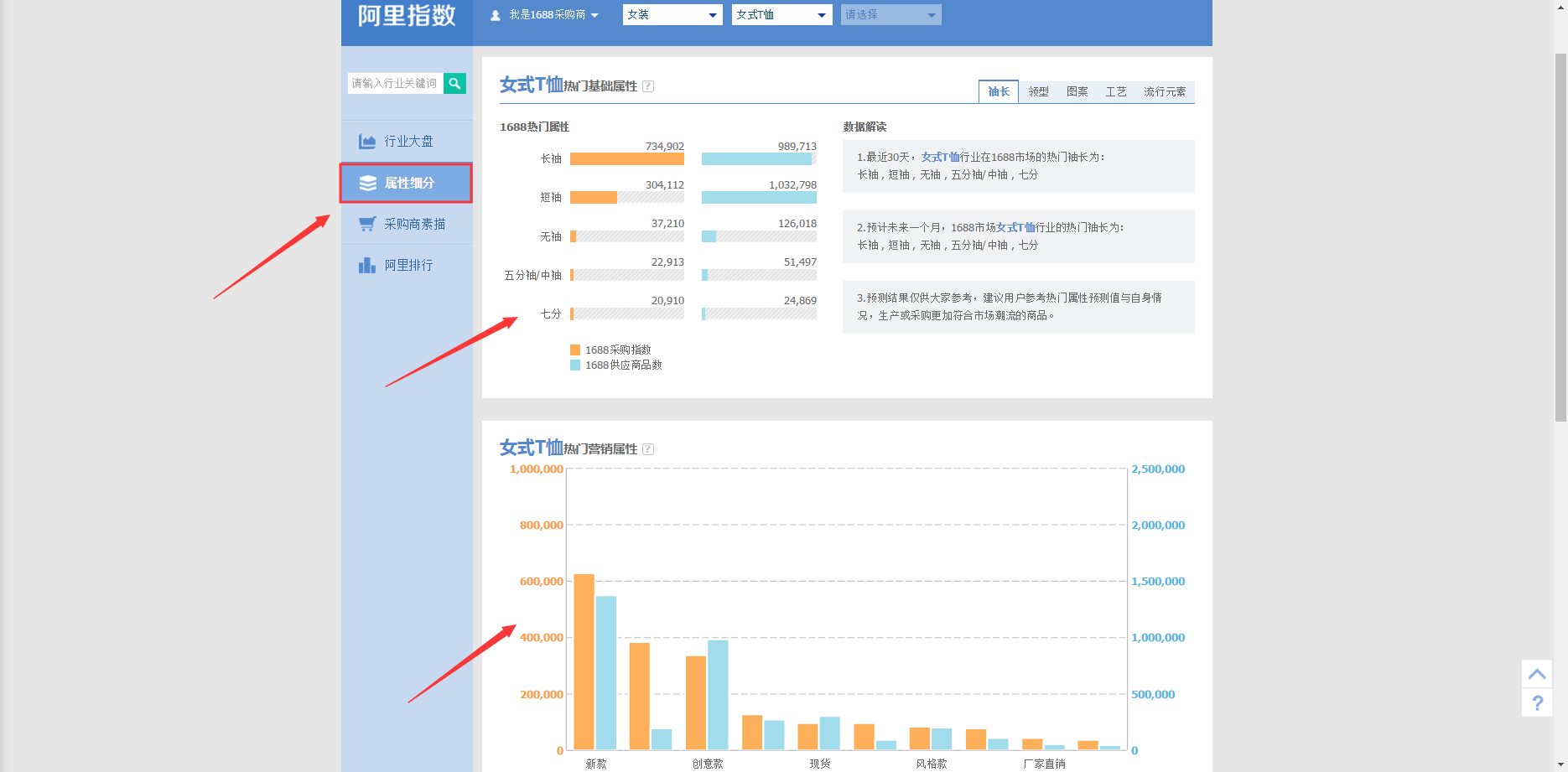Click 女式T恤 link in first 数据解读 note
The height and width of the screenshot is (772, 1568).
[940, 157]
